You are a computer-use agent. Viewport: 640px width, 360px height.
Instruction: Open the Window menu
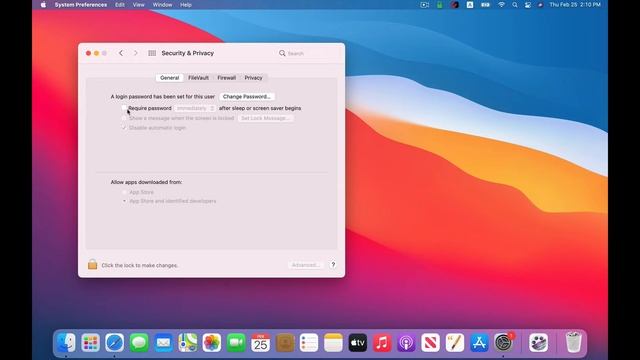point(162,5)
